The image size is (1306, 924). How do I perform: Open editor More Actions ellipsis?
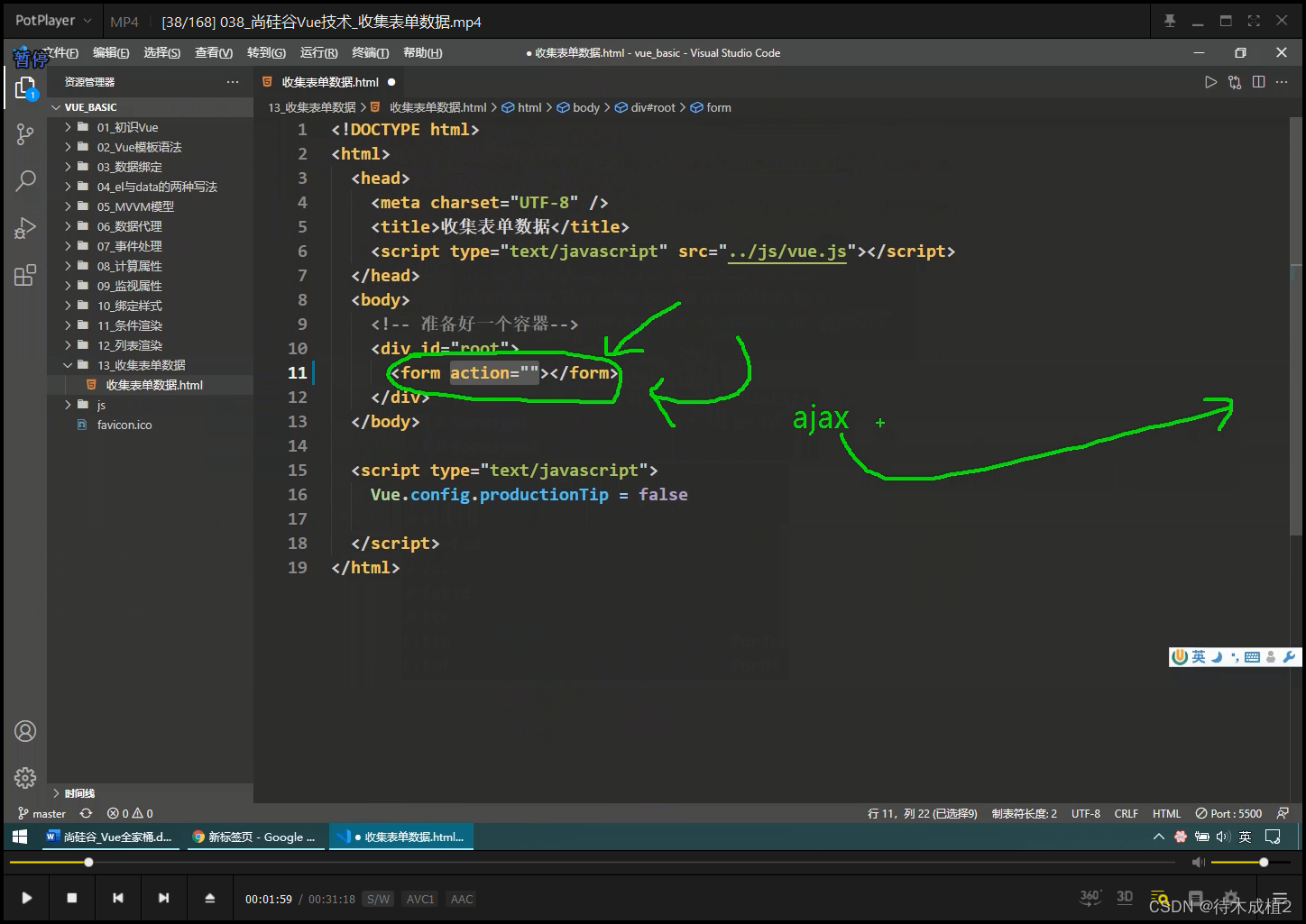(1282, 82)
